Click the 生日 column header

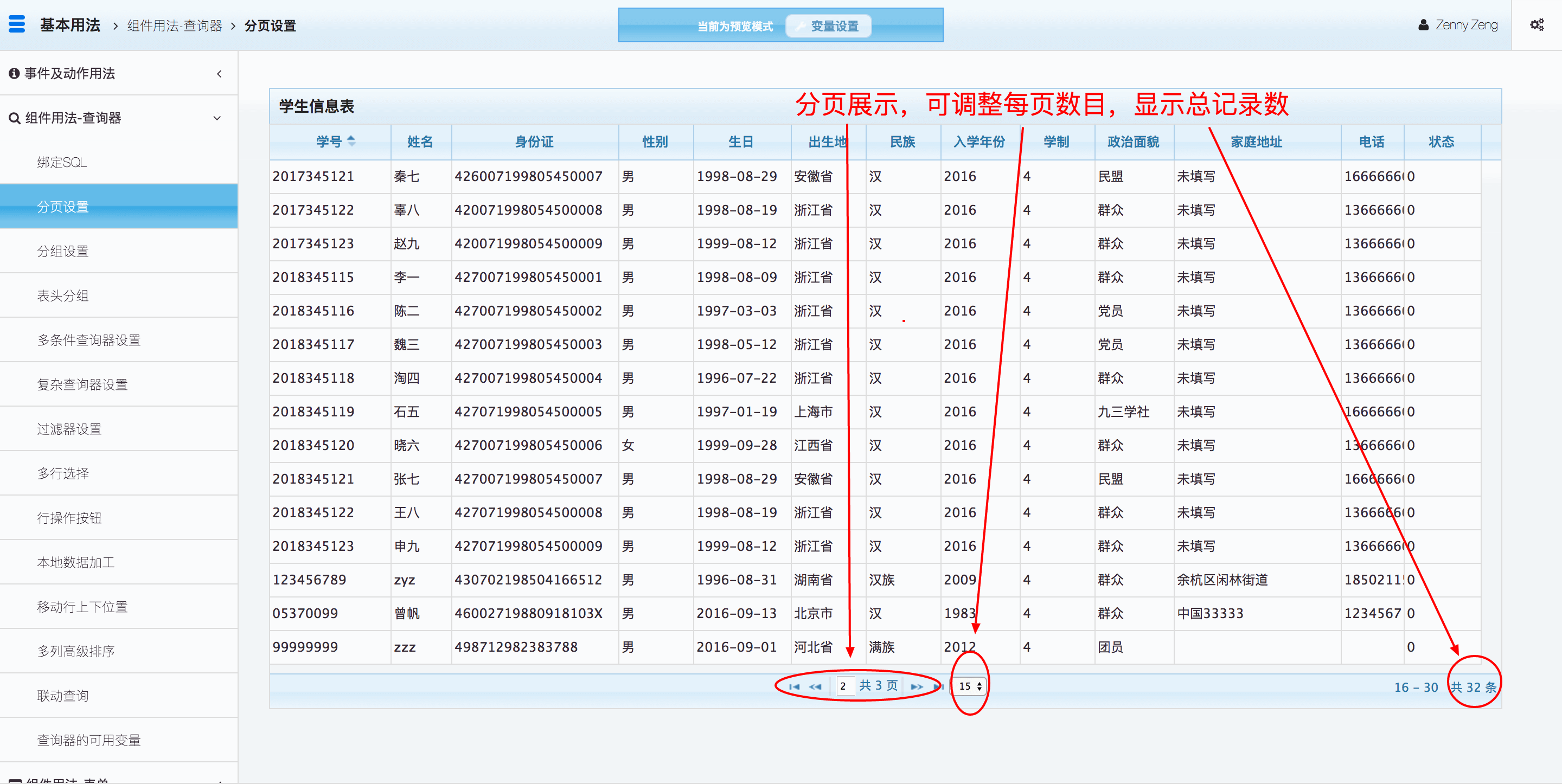(740, 142)
